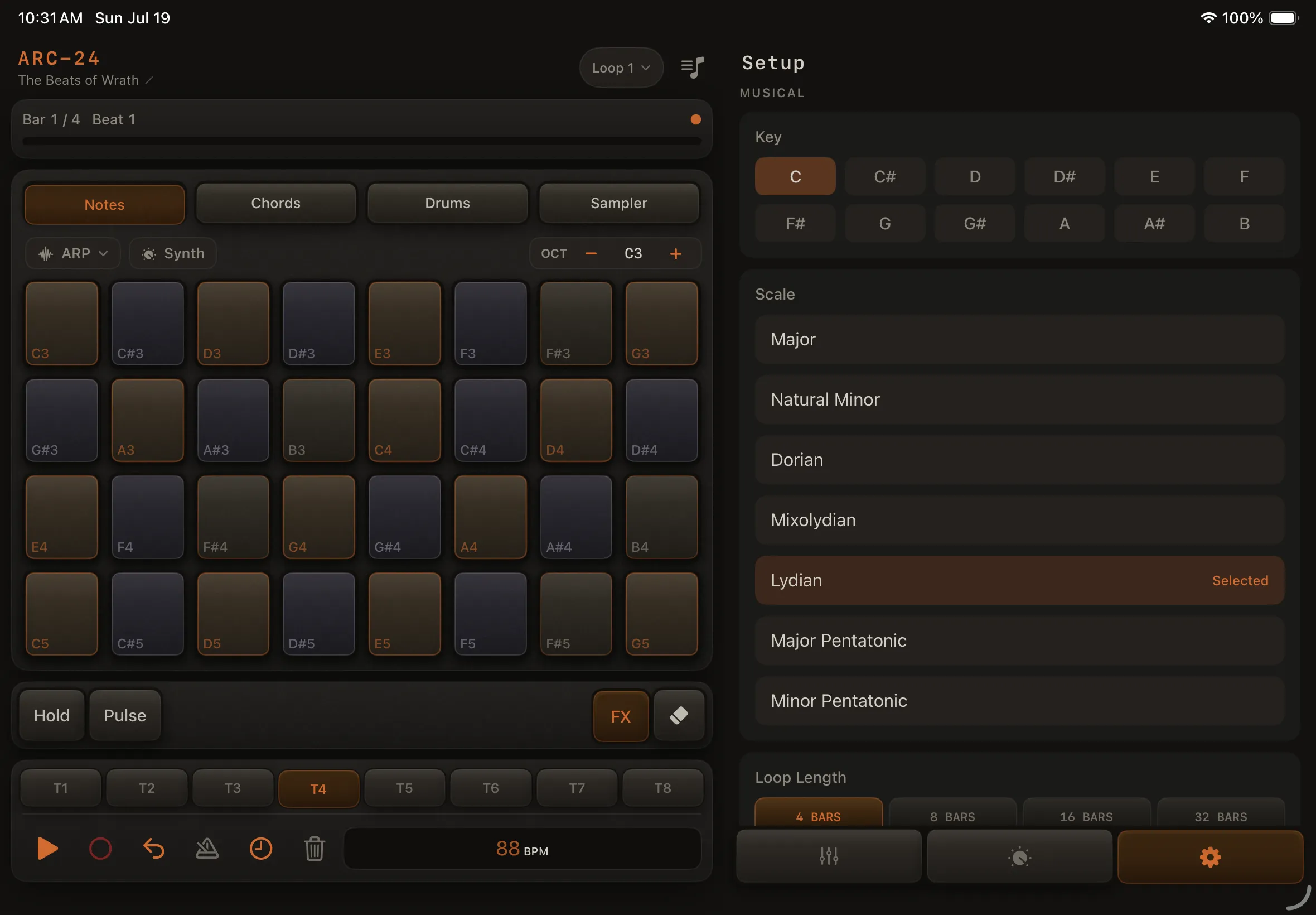Image resolution: width=1316 pixels, height=915 pixels.
Task: Choose the Major scale
Action: point(1019,339)
